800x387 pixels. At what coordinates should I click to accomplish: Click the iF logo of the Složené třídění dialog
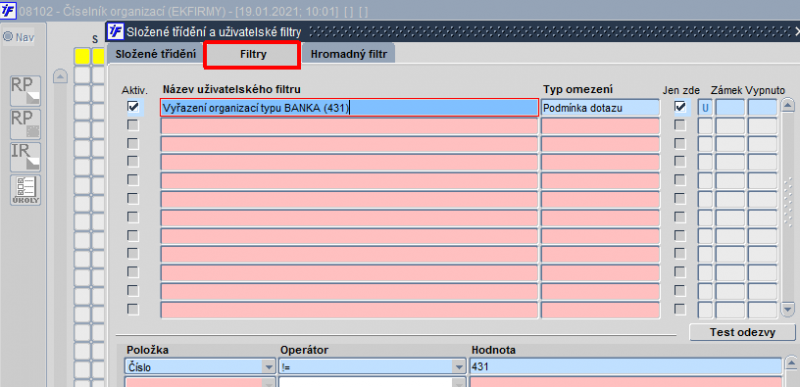116,33
